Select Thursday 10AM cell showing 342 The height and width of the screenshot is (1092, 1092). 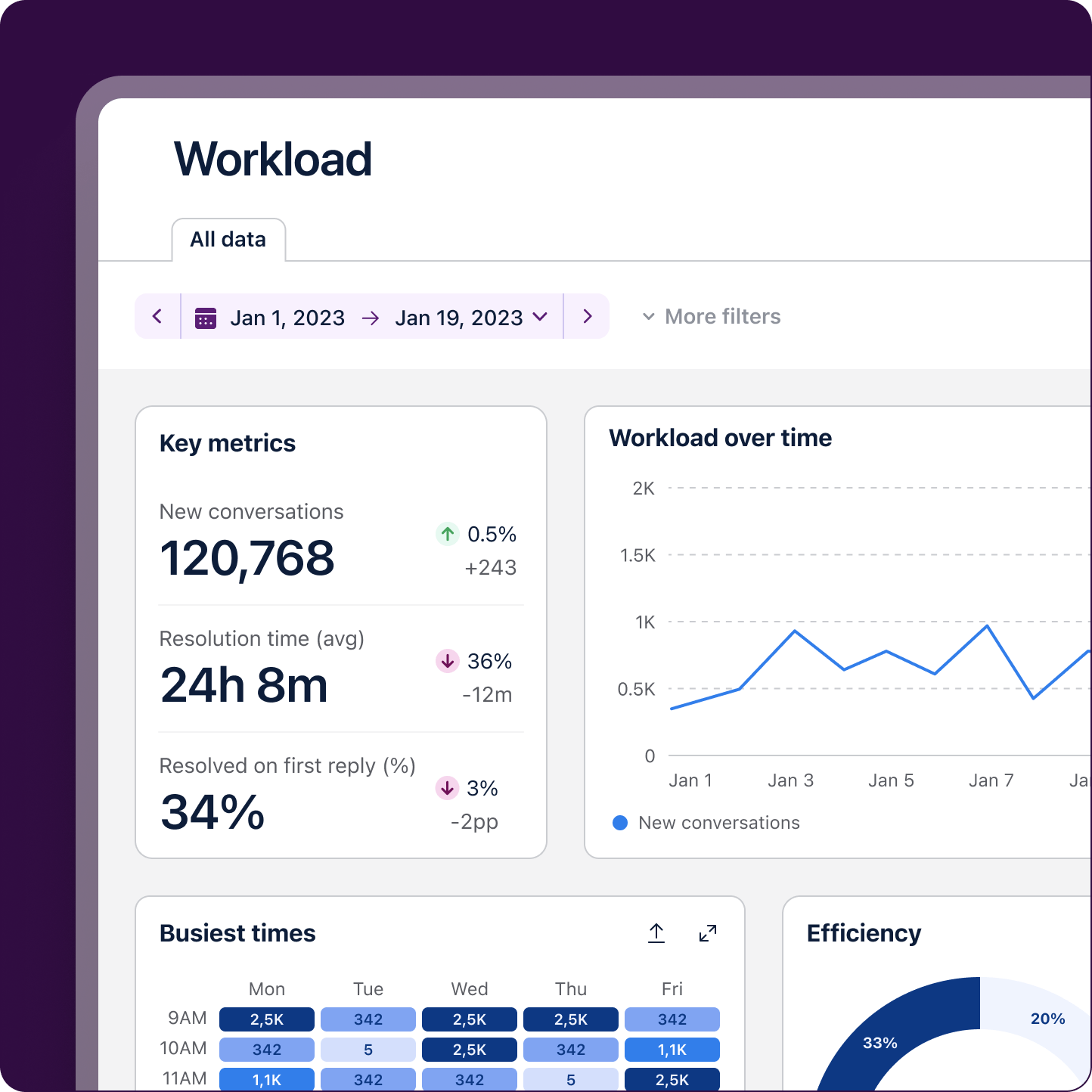(571, 1050)
